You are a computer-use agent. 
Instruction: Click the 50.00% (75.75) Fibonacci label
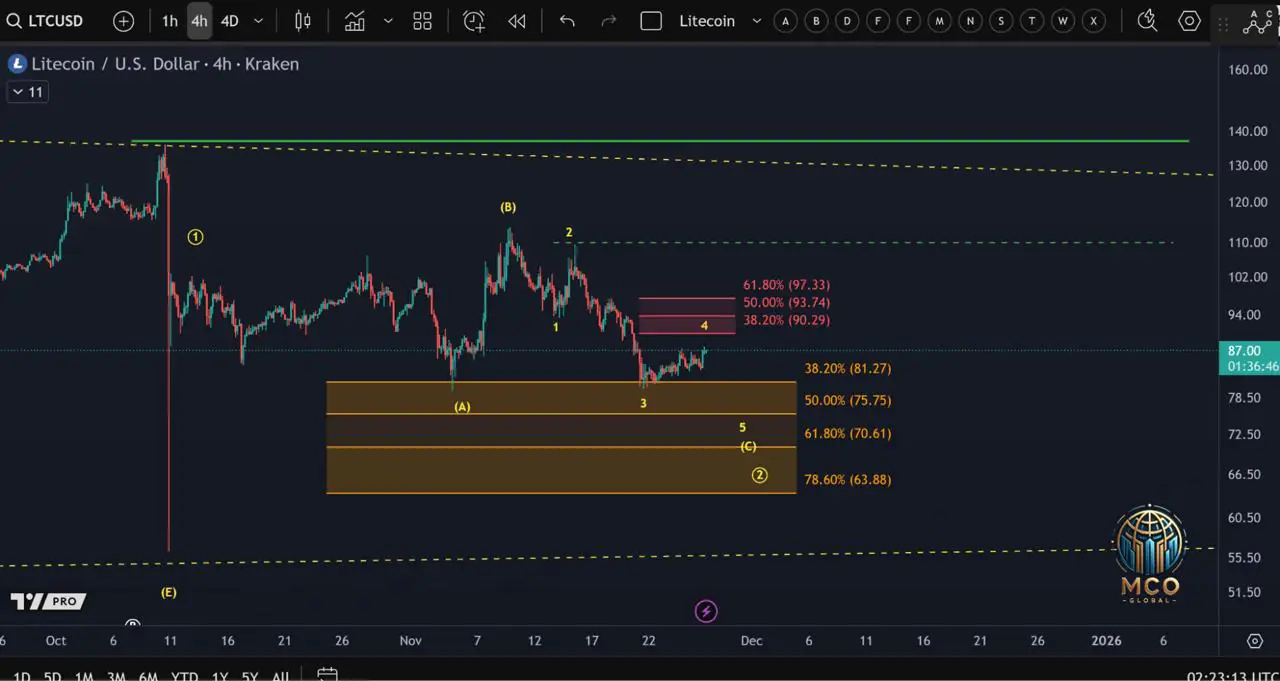[848, 400]
